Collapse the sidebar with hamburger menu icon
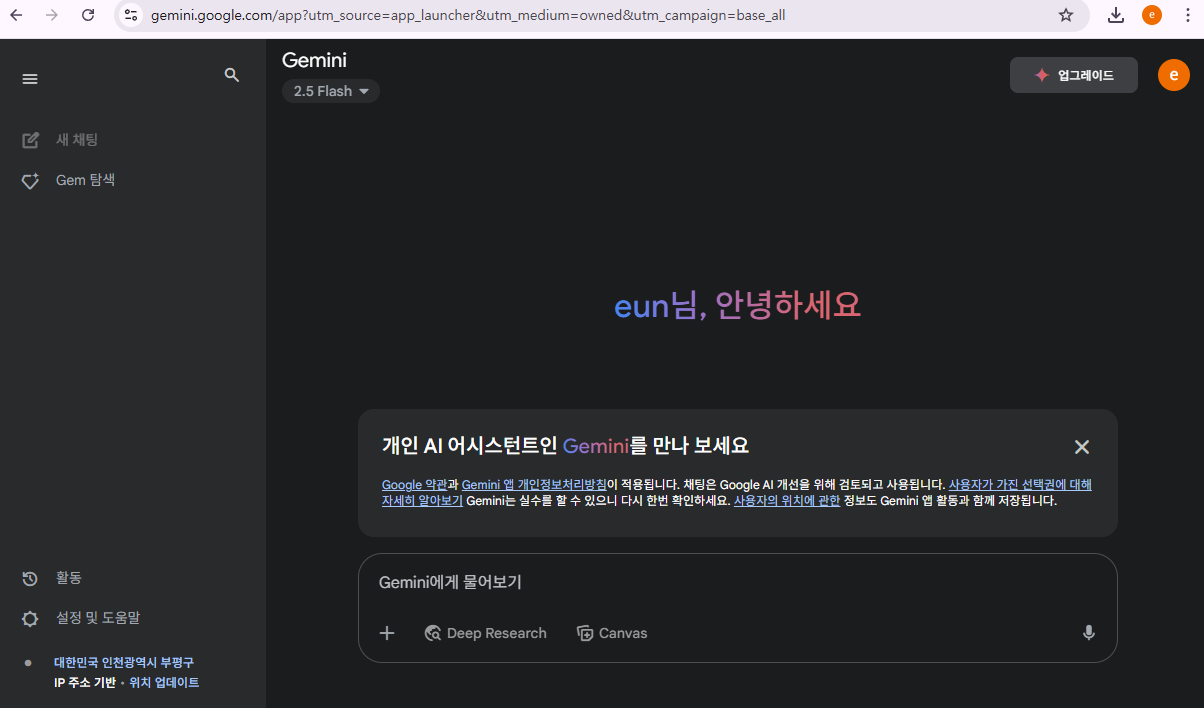Image resolution: width=1204 pixels, height=708 pixels. (x=30, y=79)
